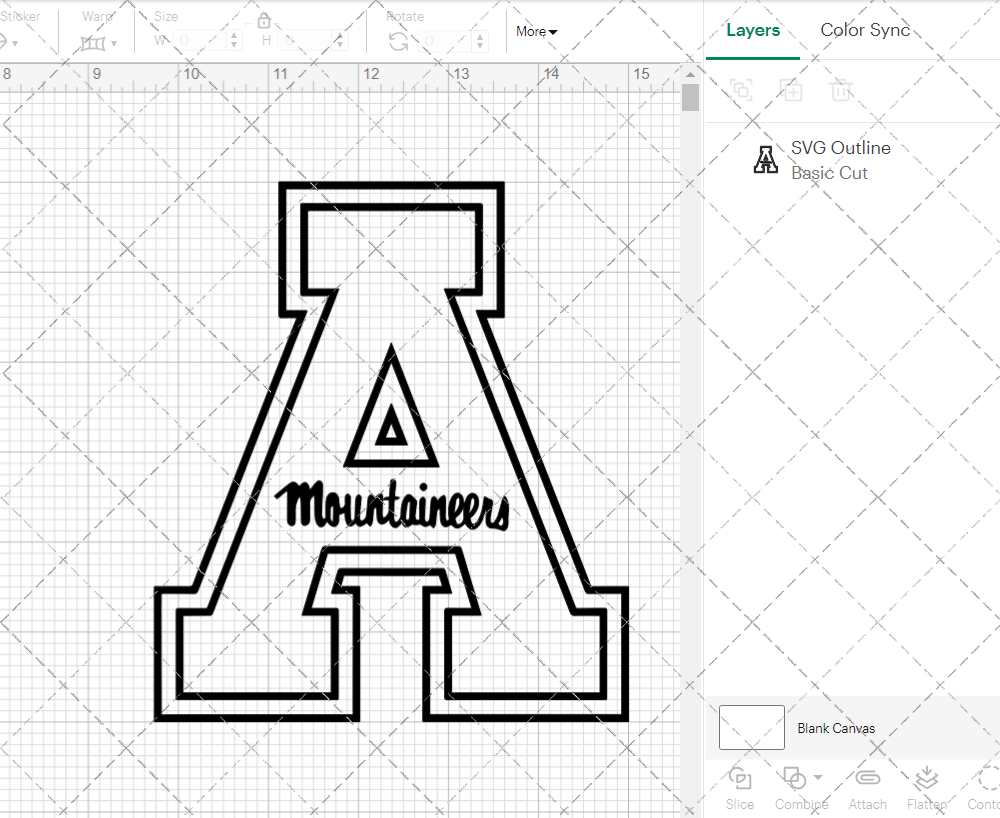This screenshot has width=1000, height=818.
Task: Toggle the size aspect-ratio lock
Action: tap(264, 20)
